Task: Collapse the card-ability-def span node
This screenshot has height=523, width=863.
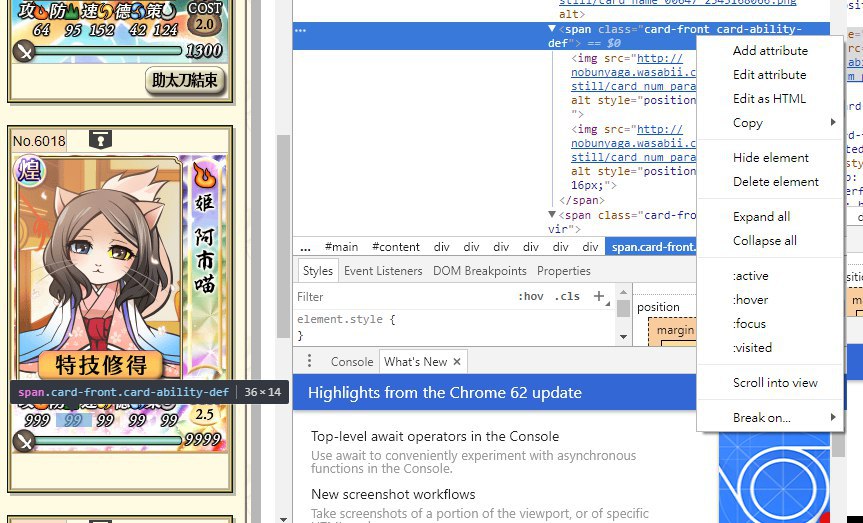Action: point(551,29)
